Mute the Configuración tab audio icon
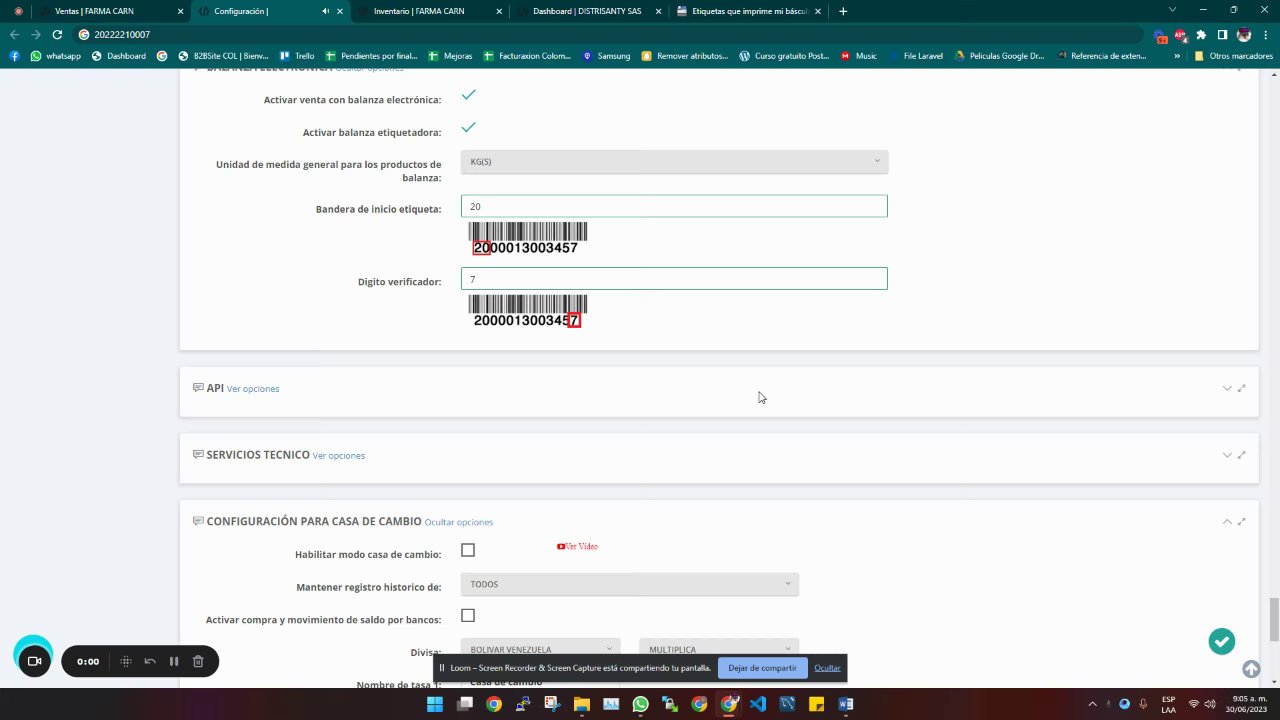Image resolution: width=1280 pixels, height=720 pixels. (325, 11)
